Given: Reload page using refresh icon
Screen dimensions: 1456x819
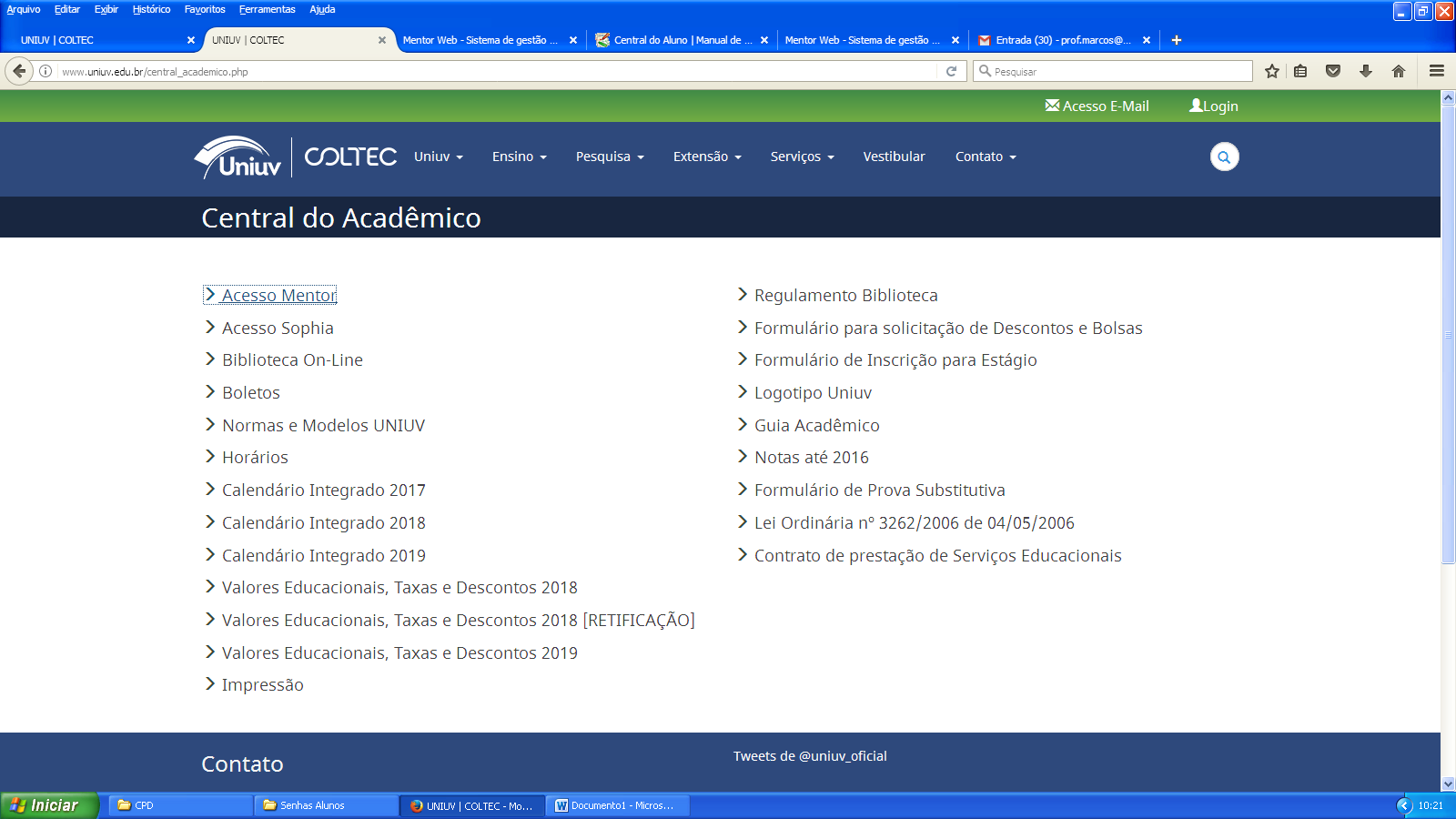Looking at the screenshot, I should pos(951,71).
